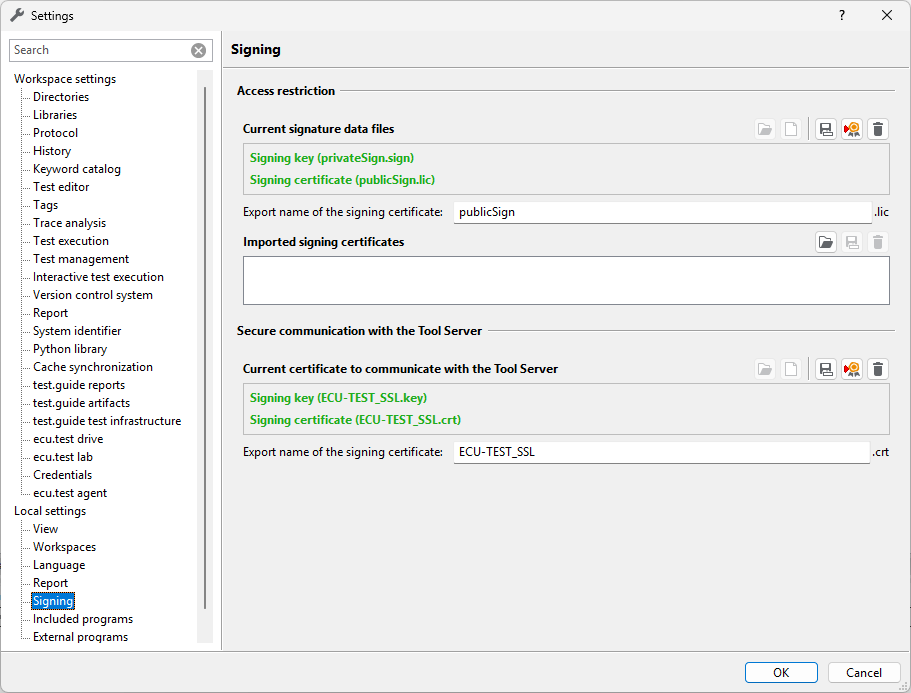
Task: Click the save icon for the Tool Server certificate
Action: 826,369
